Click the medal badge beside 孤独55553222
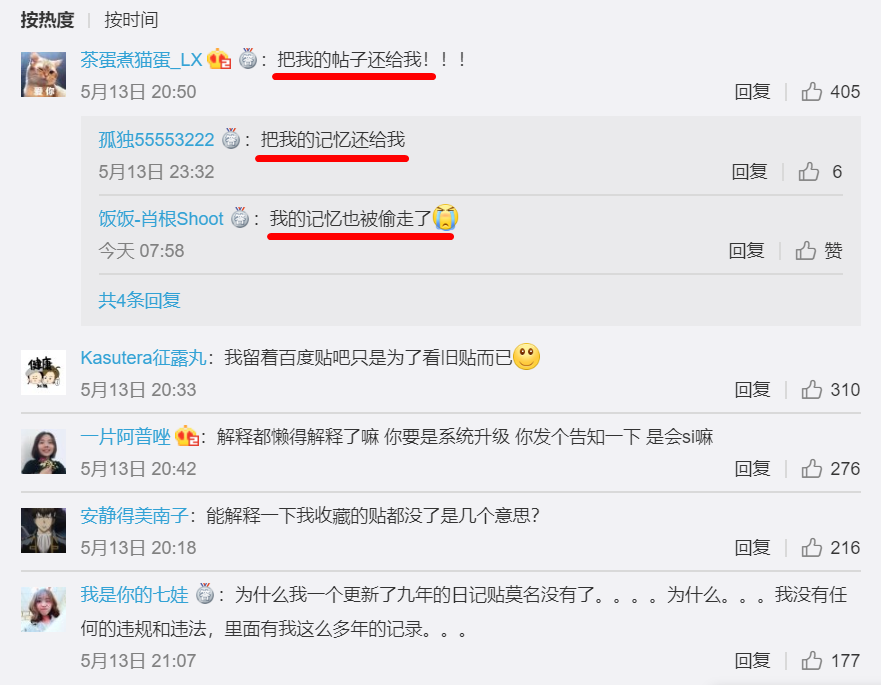 231,138
